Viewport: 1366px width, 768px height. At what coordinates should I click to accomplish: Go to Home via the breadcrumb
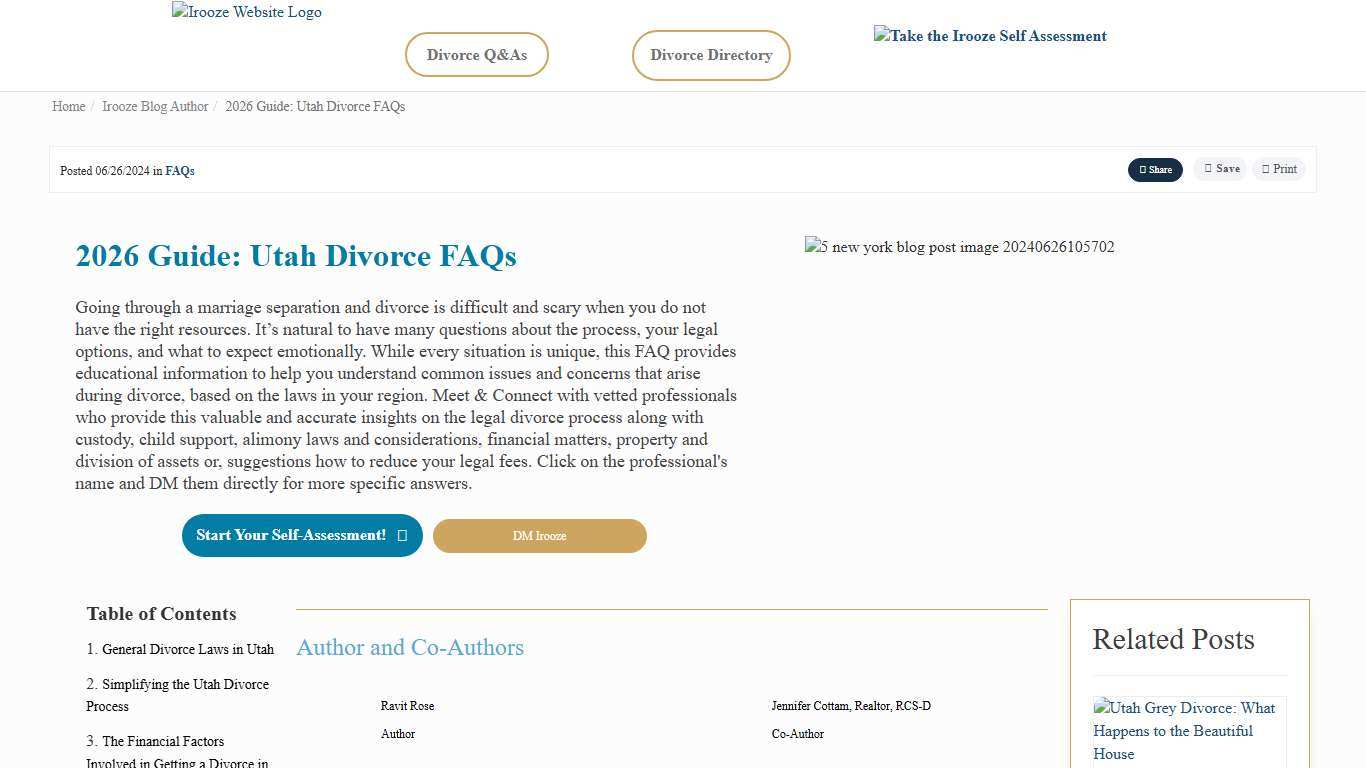[68, 106]
